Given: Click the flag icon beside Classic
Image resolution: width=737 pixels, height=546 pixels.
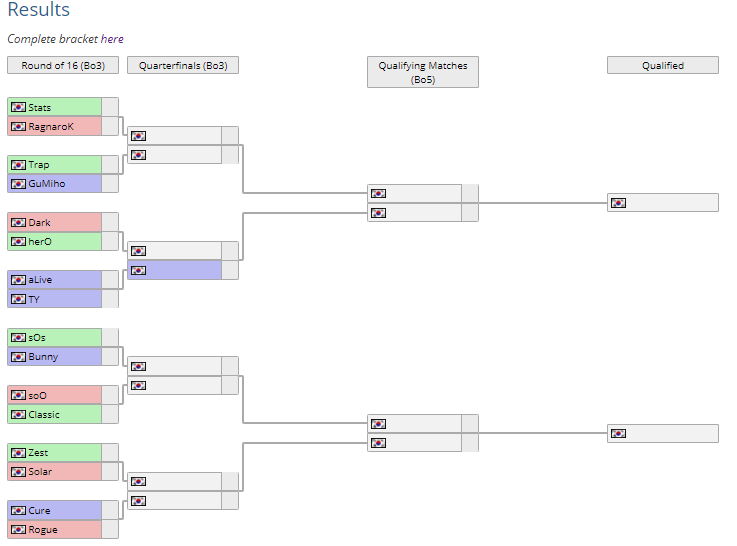Looking at the screenshot, I should click(18, 414).
